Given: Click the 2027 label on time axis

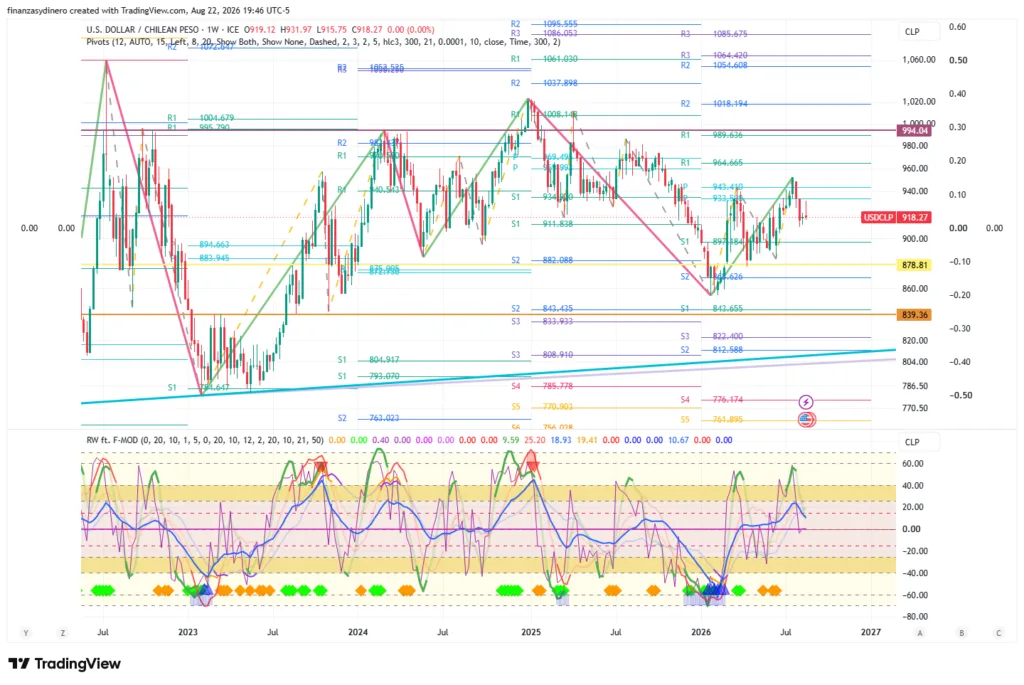Looking at the screenshot, I should [x=871, y=632].
